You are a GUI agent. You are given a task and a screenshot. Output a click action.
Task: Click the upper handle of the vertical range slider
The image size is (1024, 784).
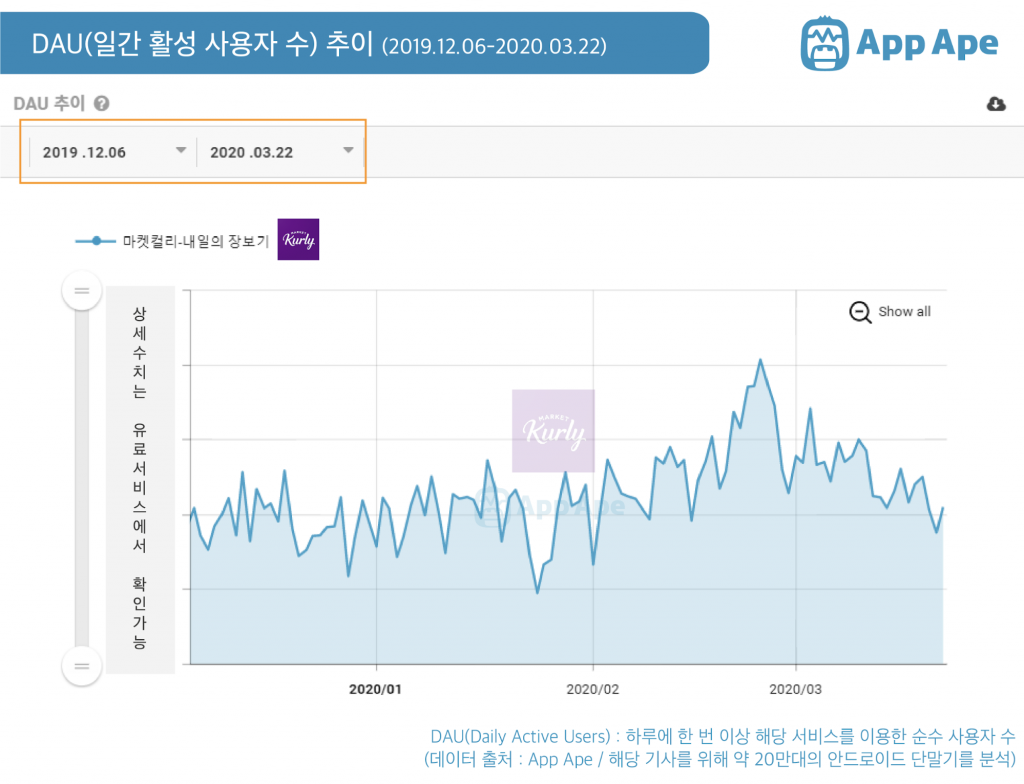click(81, 290)
